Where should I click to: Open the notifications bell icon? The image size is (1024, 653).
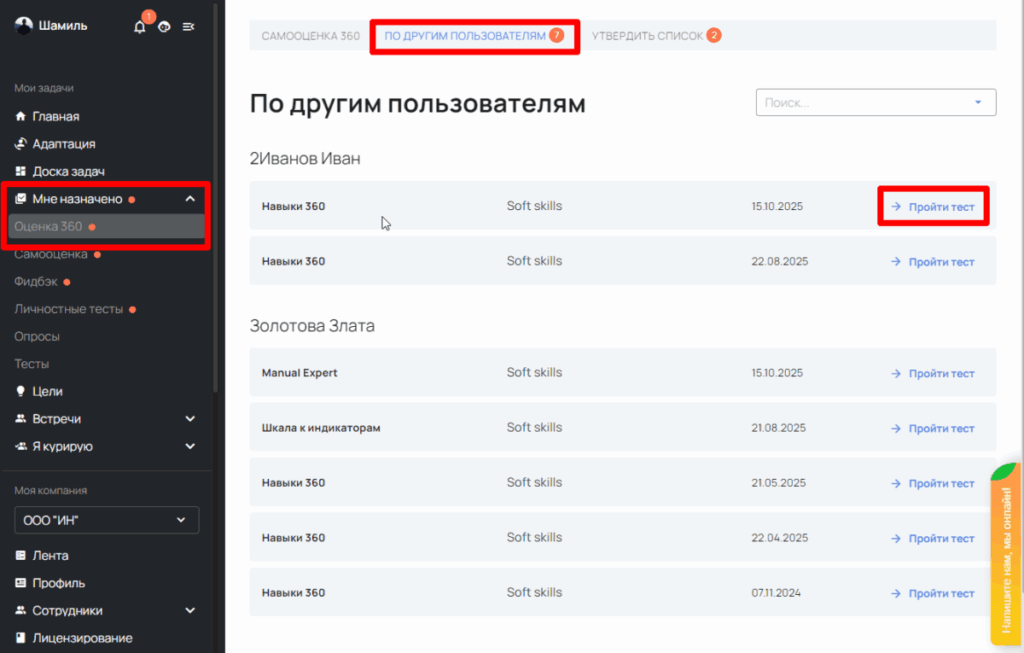[140, 27]
